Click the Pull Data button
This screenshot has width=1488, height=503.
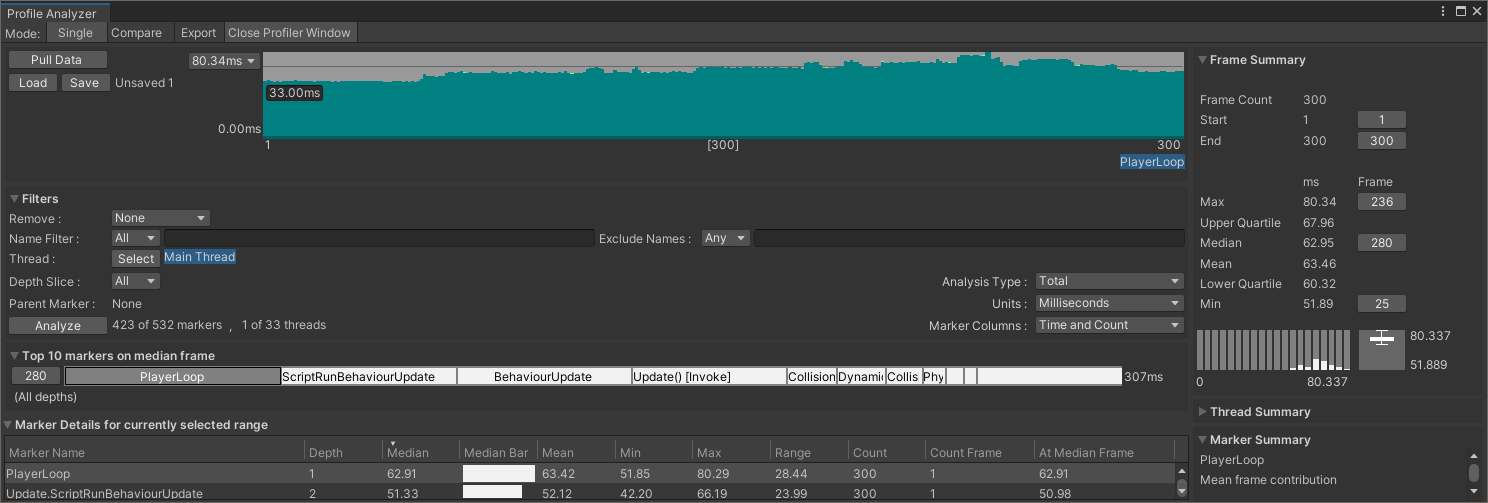coord(56,60)
